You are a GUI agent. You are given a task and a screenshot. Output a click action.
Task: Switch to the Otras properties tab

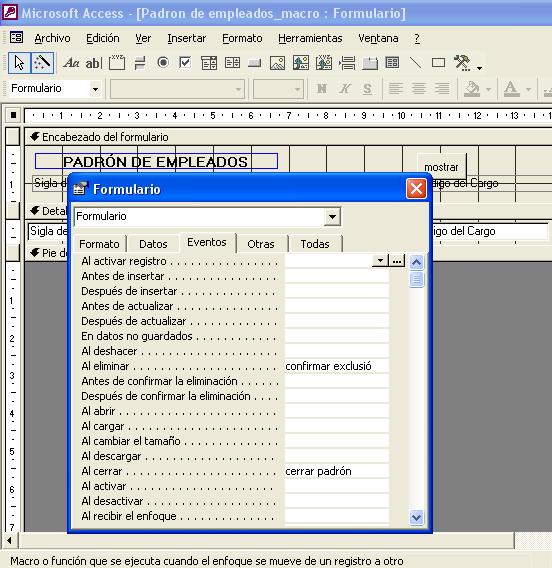(261, 244)
